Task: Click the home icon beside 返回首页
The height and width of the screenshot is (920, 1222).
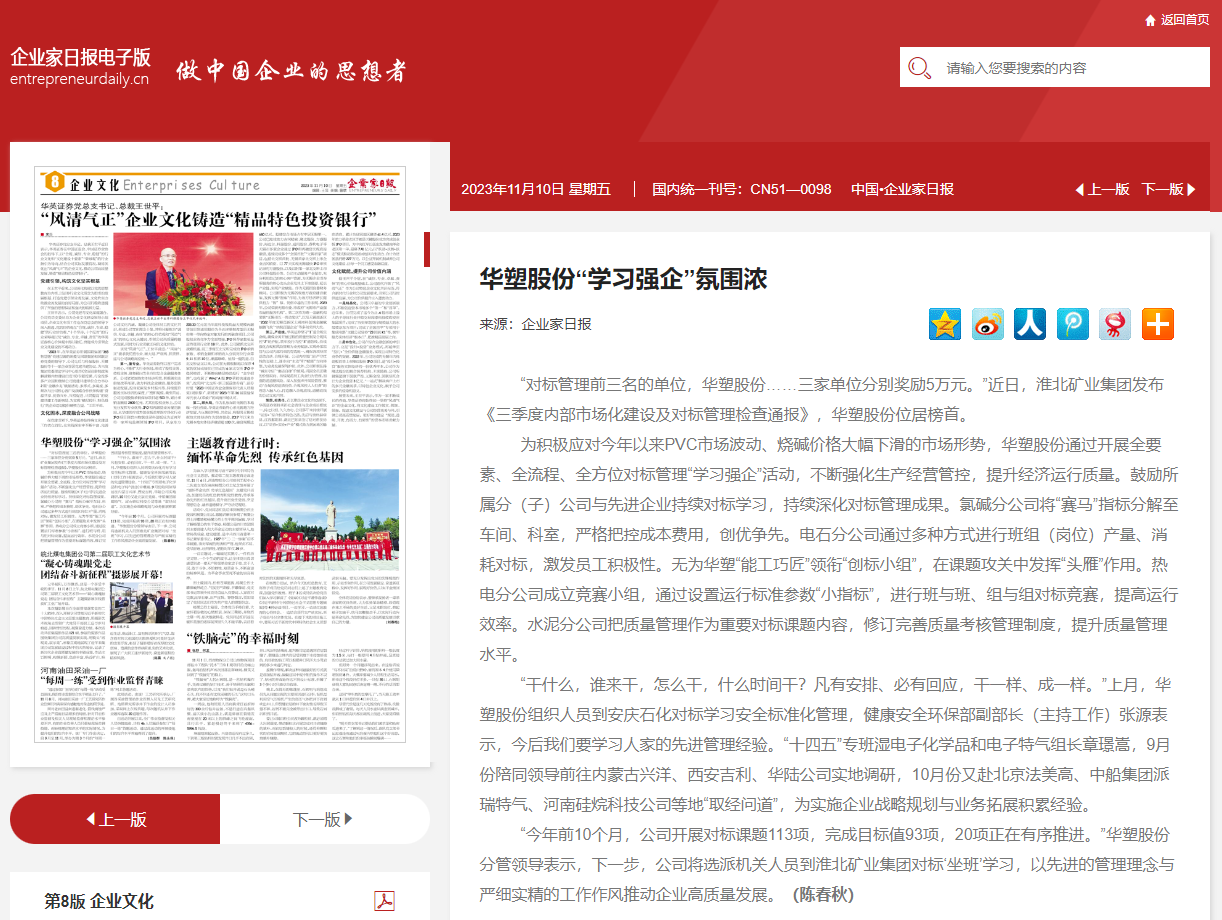Action: [x=1150, y=20]
